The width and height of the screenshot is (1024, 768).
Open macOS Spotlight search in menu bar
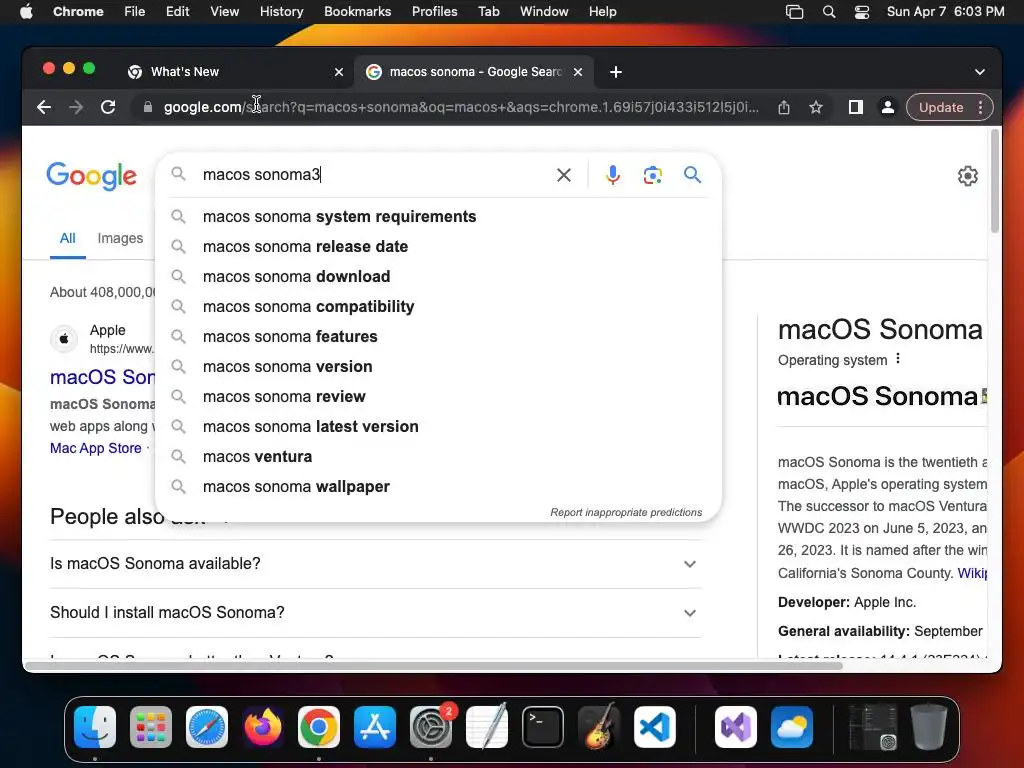click(829, 12)
